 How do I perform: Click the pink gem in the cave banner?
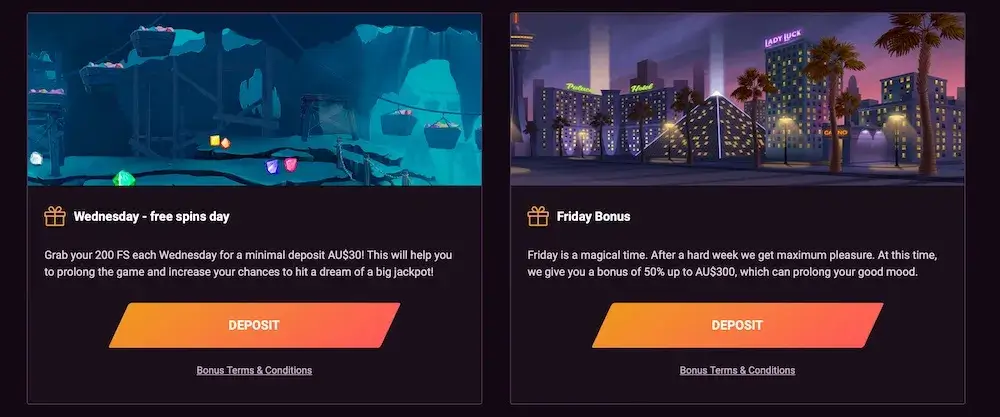(x=290, y=165)
